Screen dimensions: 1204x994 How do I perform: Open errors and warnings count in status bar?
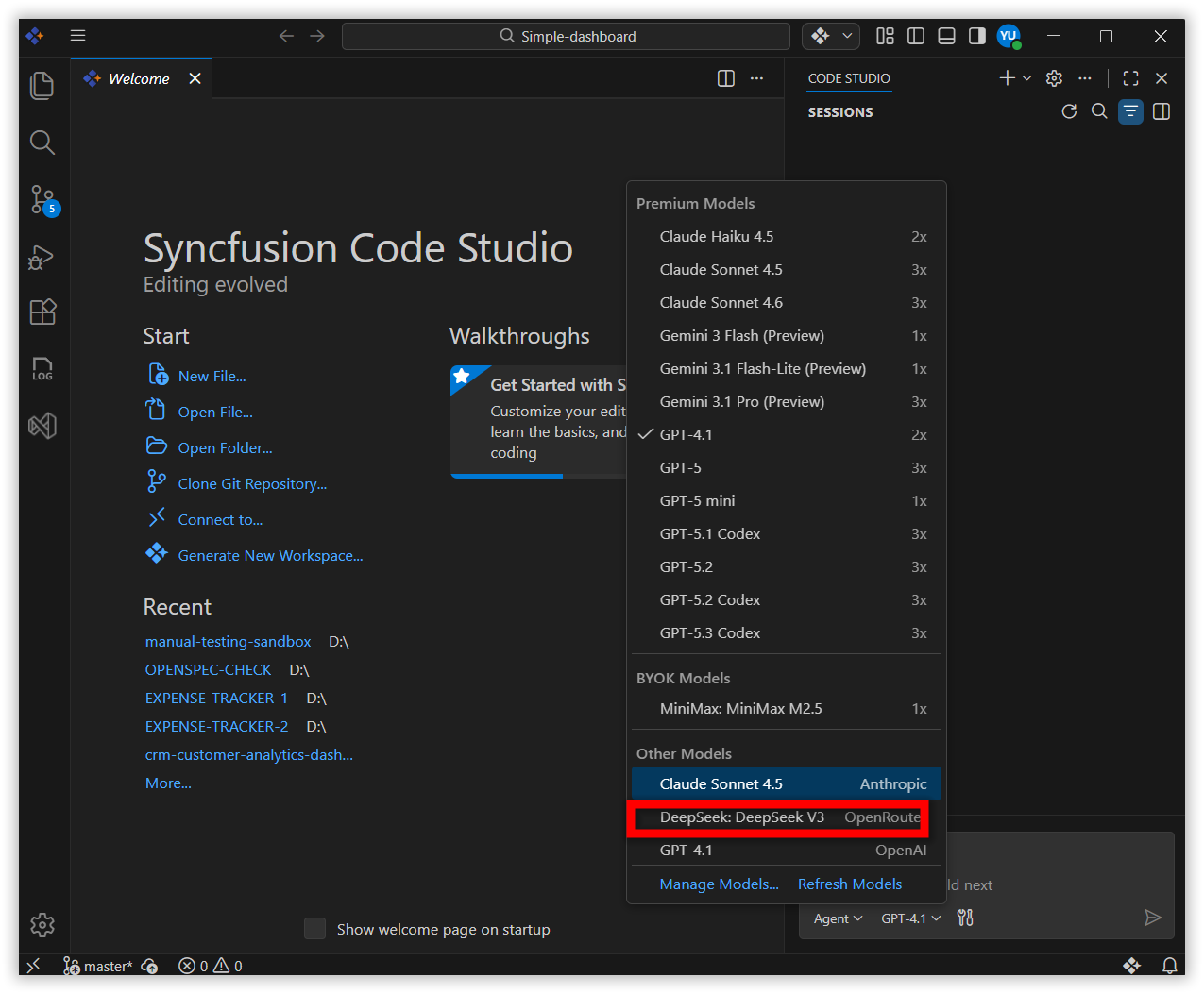(211, 966)
